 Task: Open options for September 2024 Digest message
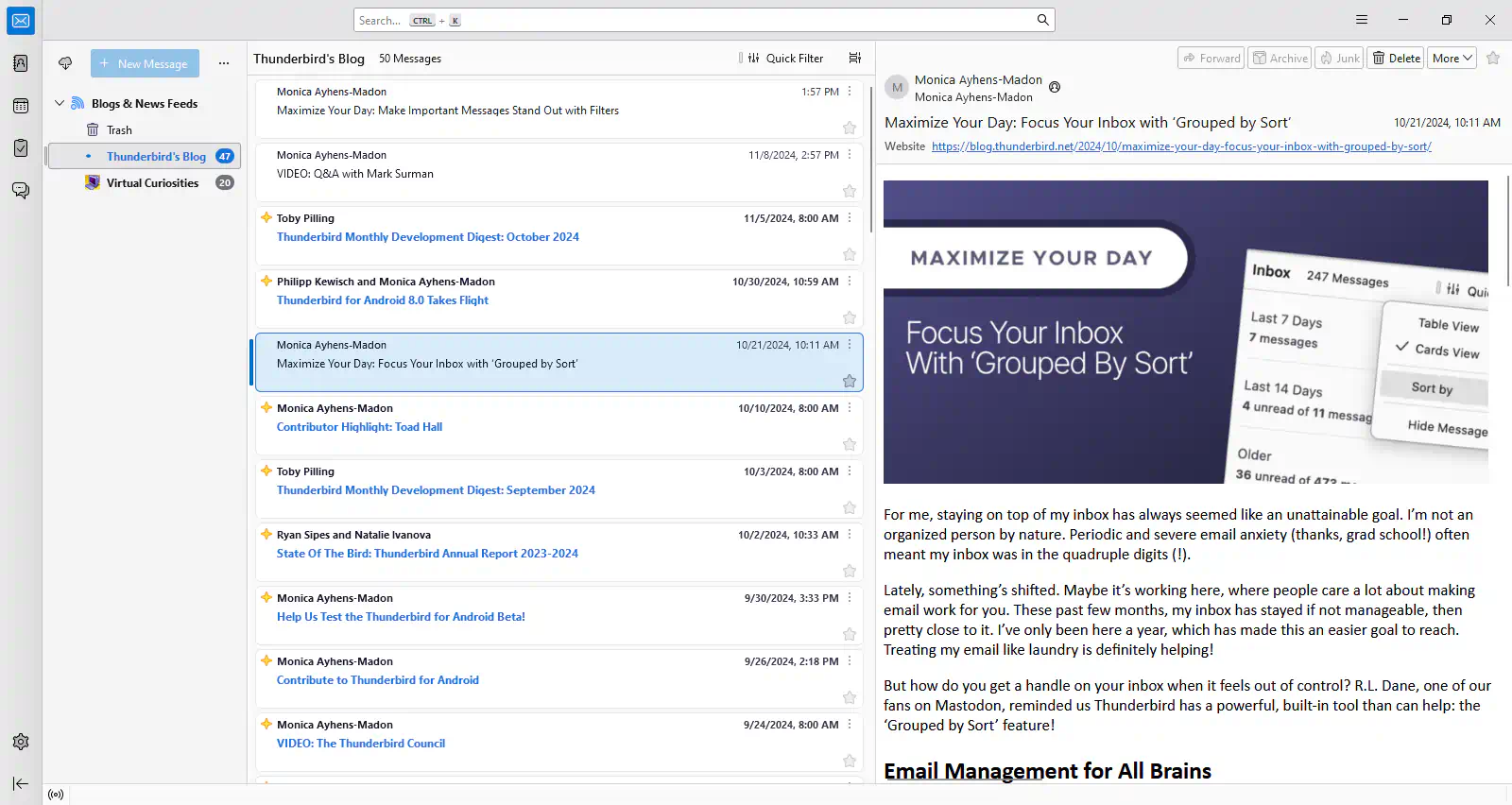850,471
